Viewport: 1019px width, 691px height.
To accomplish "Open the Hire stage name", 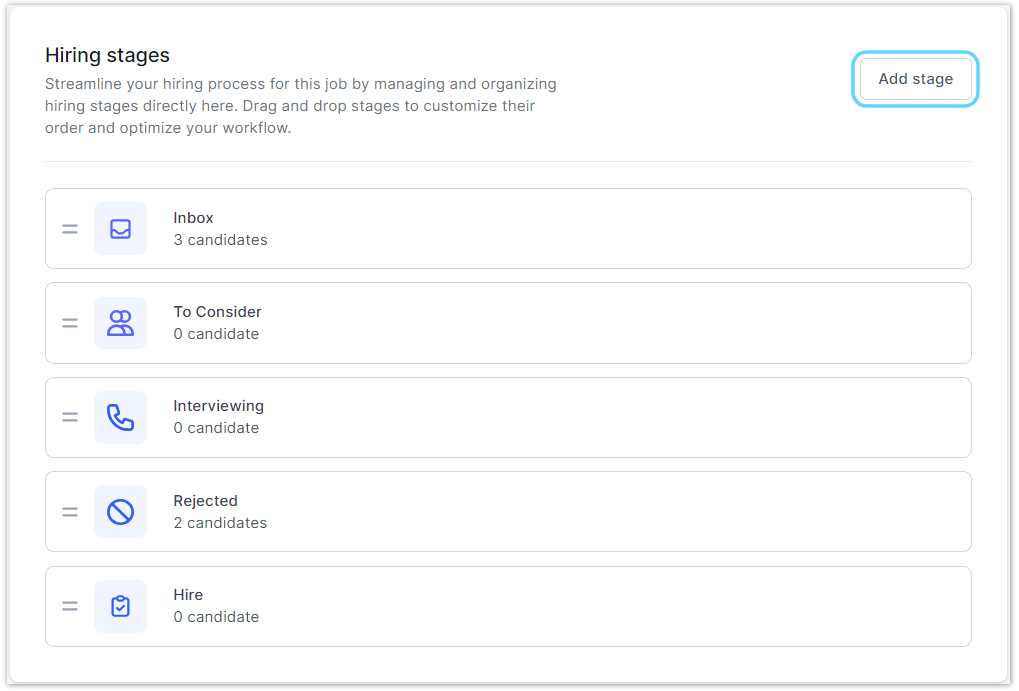I will pos(188,595).
